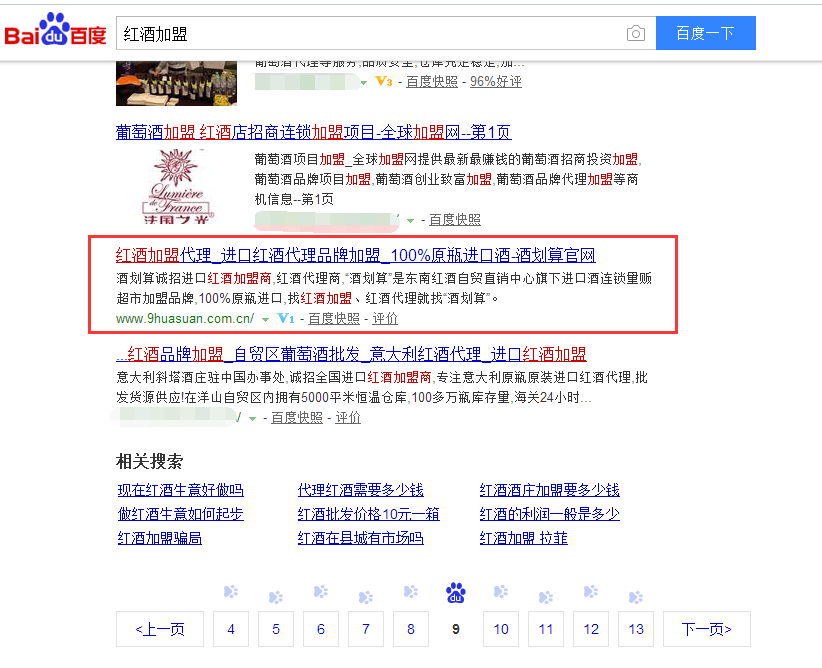
Task: Search related 红酒酒庄加盟要多少钱
Action: tap(549, 490)
